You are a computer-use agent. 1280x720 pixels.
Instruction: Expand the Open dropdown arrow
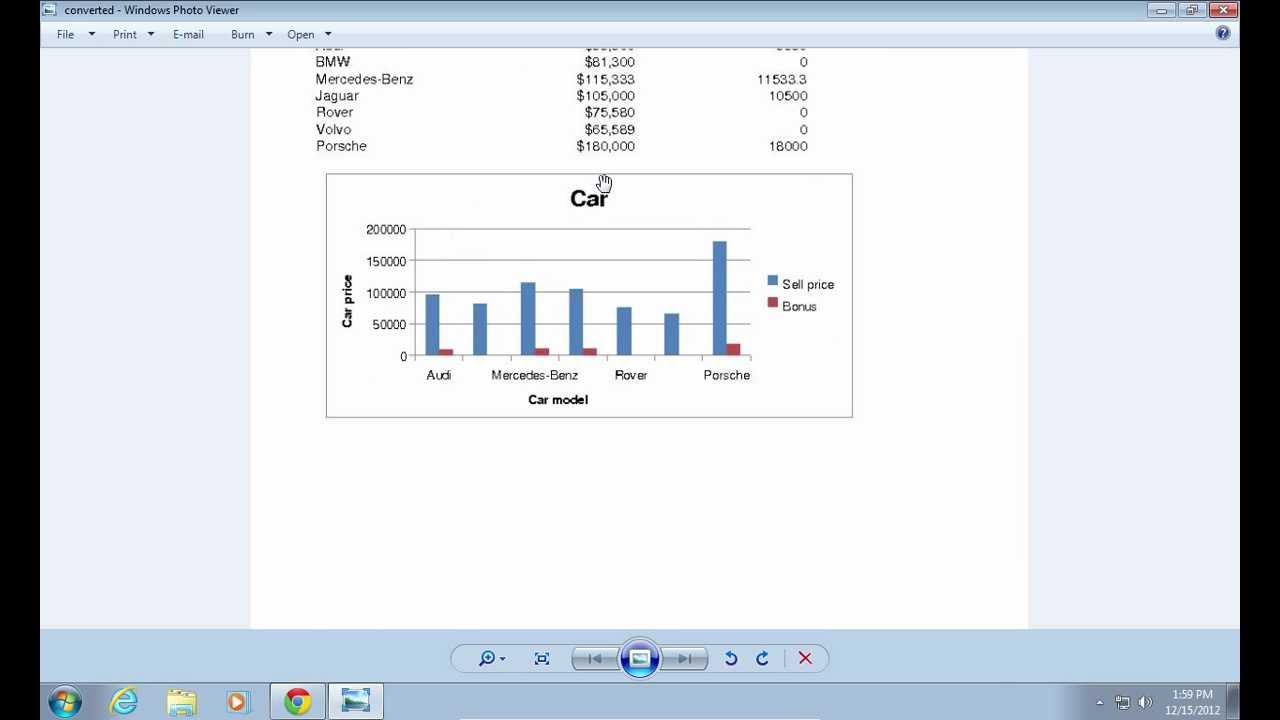click(328, 34)
